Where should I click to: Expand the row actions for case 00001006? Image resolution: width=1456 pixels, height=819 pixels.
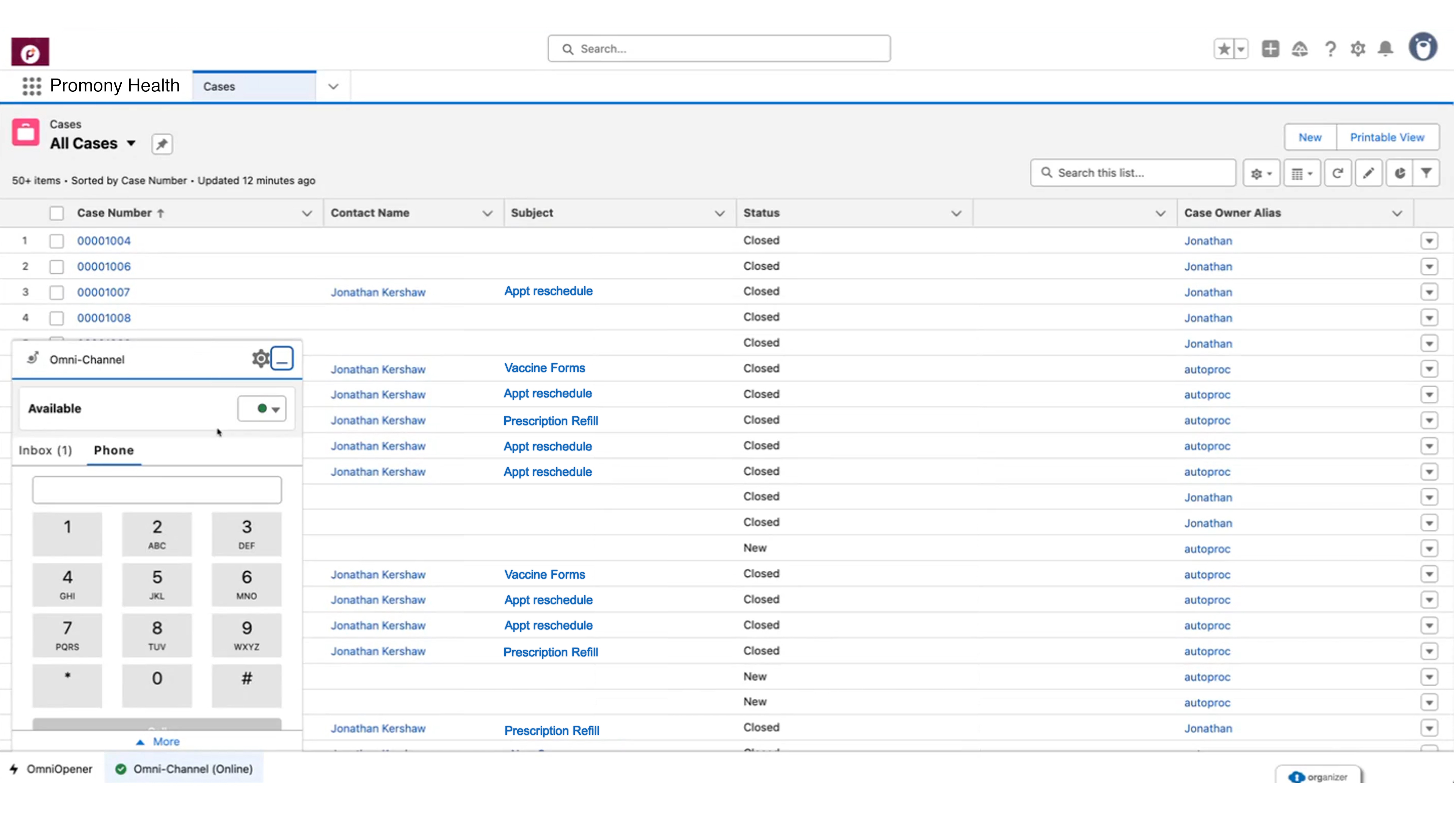[x=1429, y=266]
